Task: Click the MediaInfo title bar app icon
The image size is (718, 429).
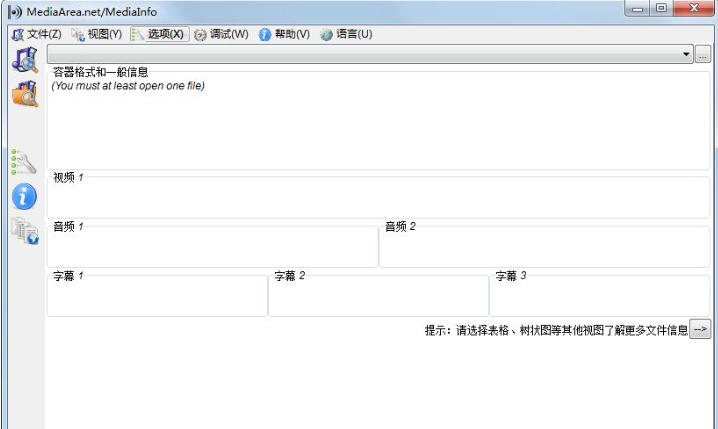Action: (x=15, y=12)
